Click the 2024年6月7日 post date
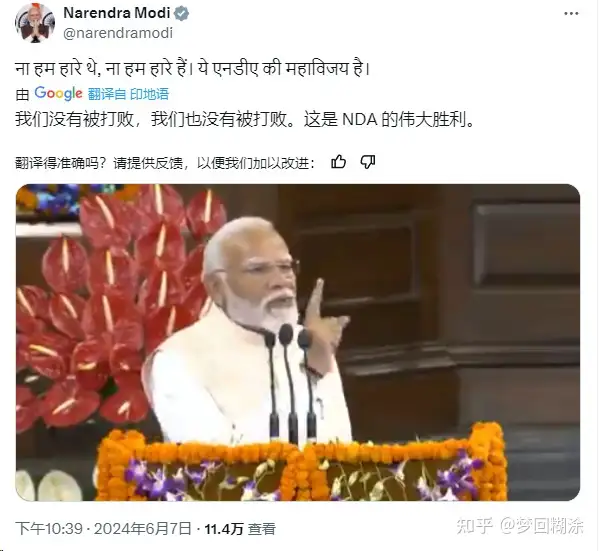This screenshot has width=599, height=551. [x=142, y=529]
